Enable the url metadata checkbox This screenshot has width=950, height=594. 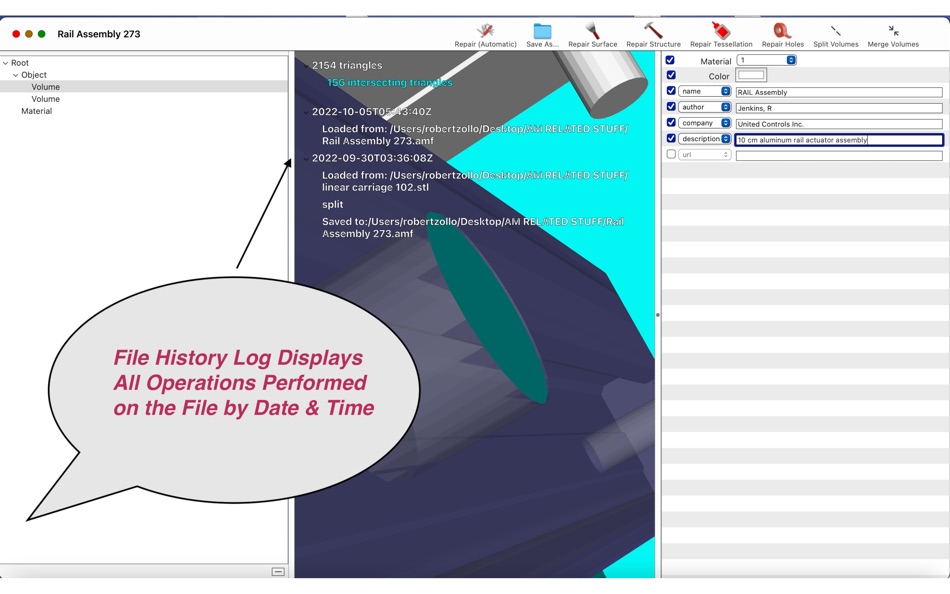[x=671, y=154]
